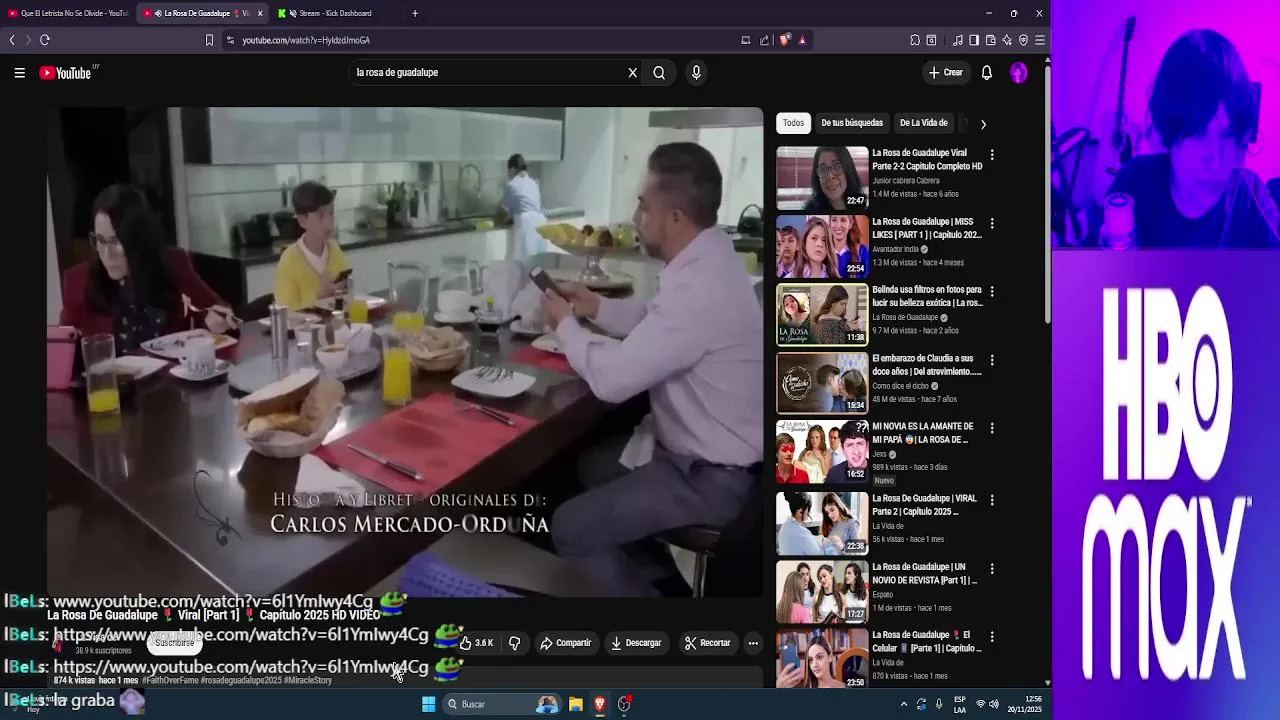Click the Compartir share button
Viewport: 1280px width, 720px height.
(x=565, y=643)
